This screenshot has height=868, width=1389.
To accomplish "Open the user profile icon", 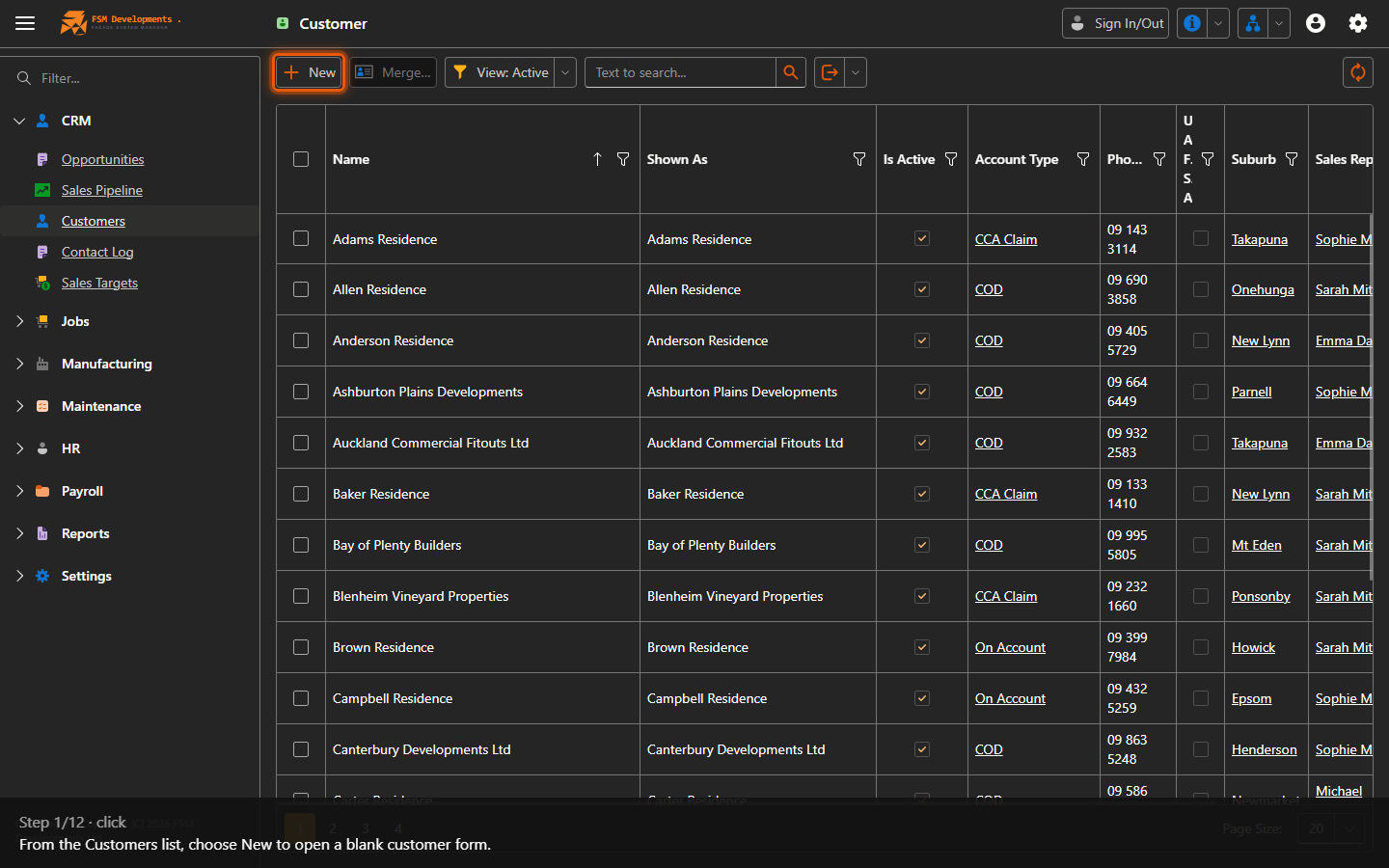I will (x=1316, y=23).
